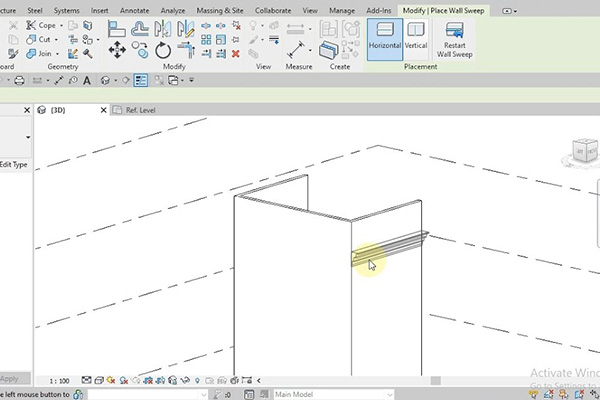Screen dimensions: 600x400
Task: Select Trim/Extend to Corner tool
Action: click(186, 50)
